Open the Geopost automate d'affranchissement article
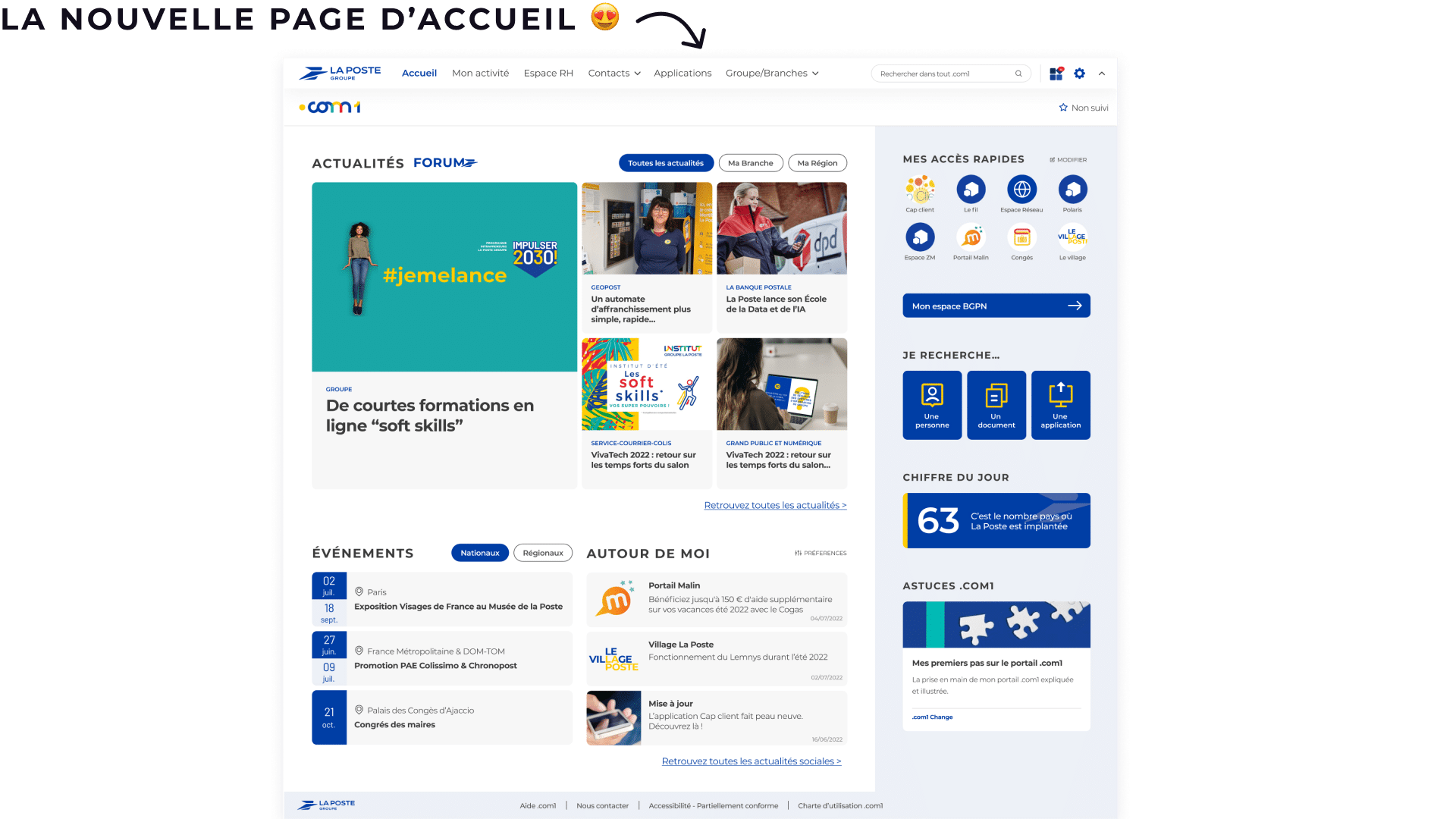The image size is (1456, 819). [647, 258]
